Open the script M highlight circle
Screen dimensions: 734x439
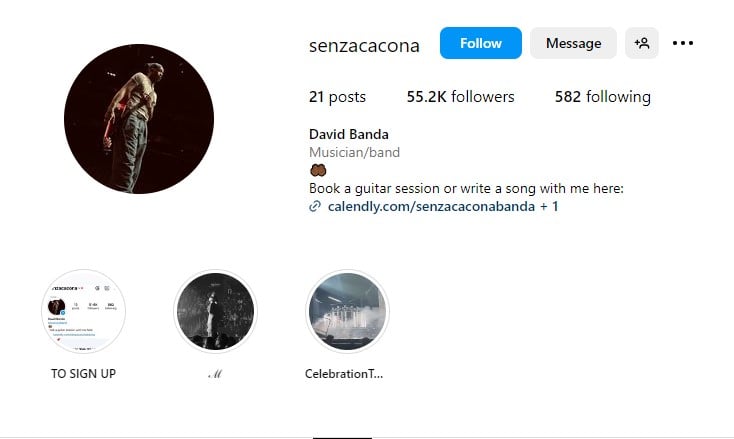coord(215,311)
